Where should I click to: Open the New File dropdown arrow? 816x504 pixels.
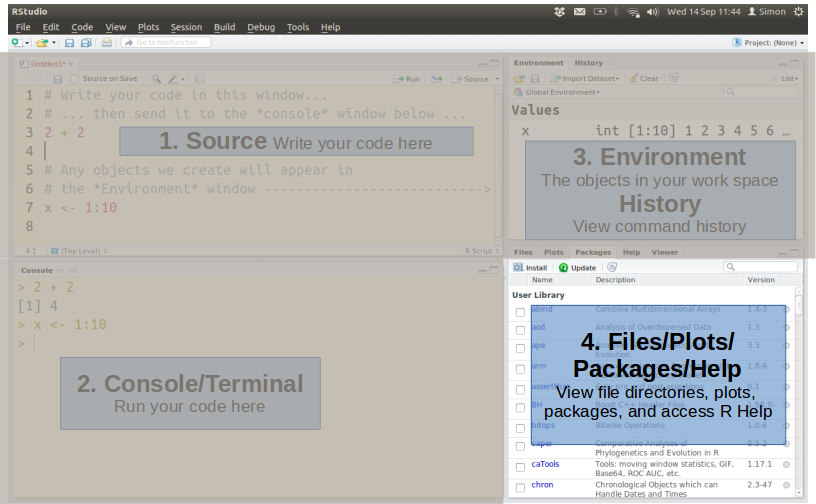[27, 43]
